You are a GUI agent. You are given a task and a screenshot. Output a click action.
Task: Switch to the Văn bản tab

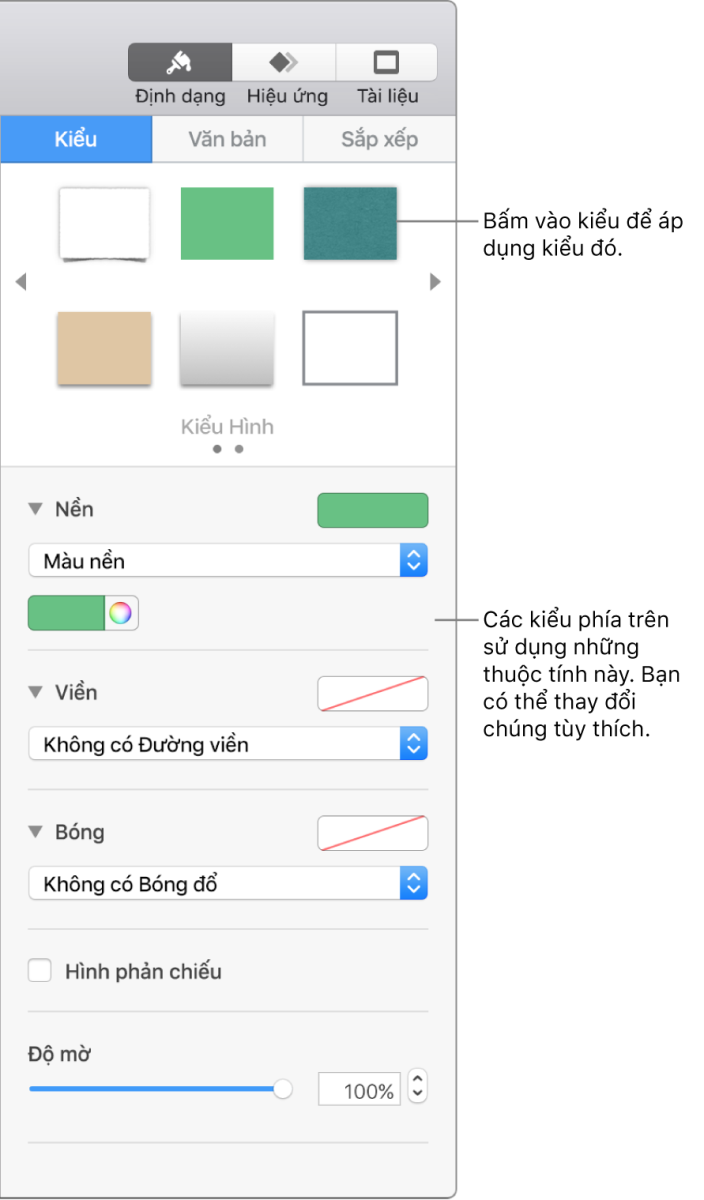(x=227, y=139)
